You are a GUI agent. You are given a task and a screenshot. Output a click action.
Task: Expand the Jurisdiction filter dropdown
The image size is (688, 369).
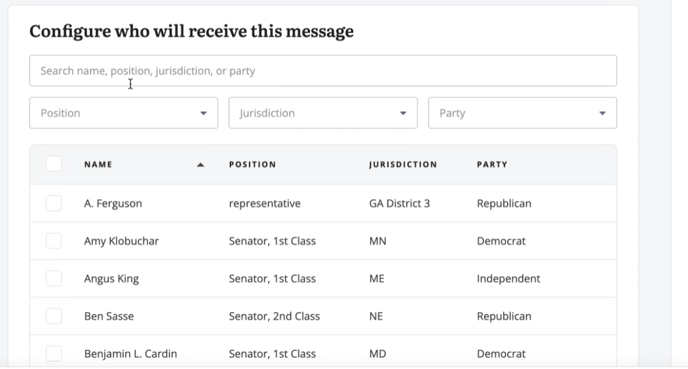pyautogui.click(x=323, y=113)
